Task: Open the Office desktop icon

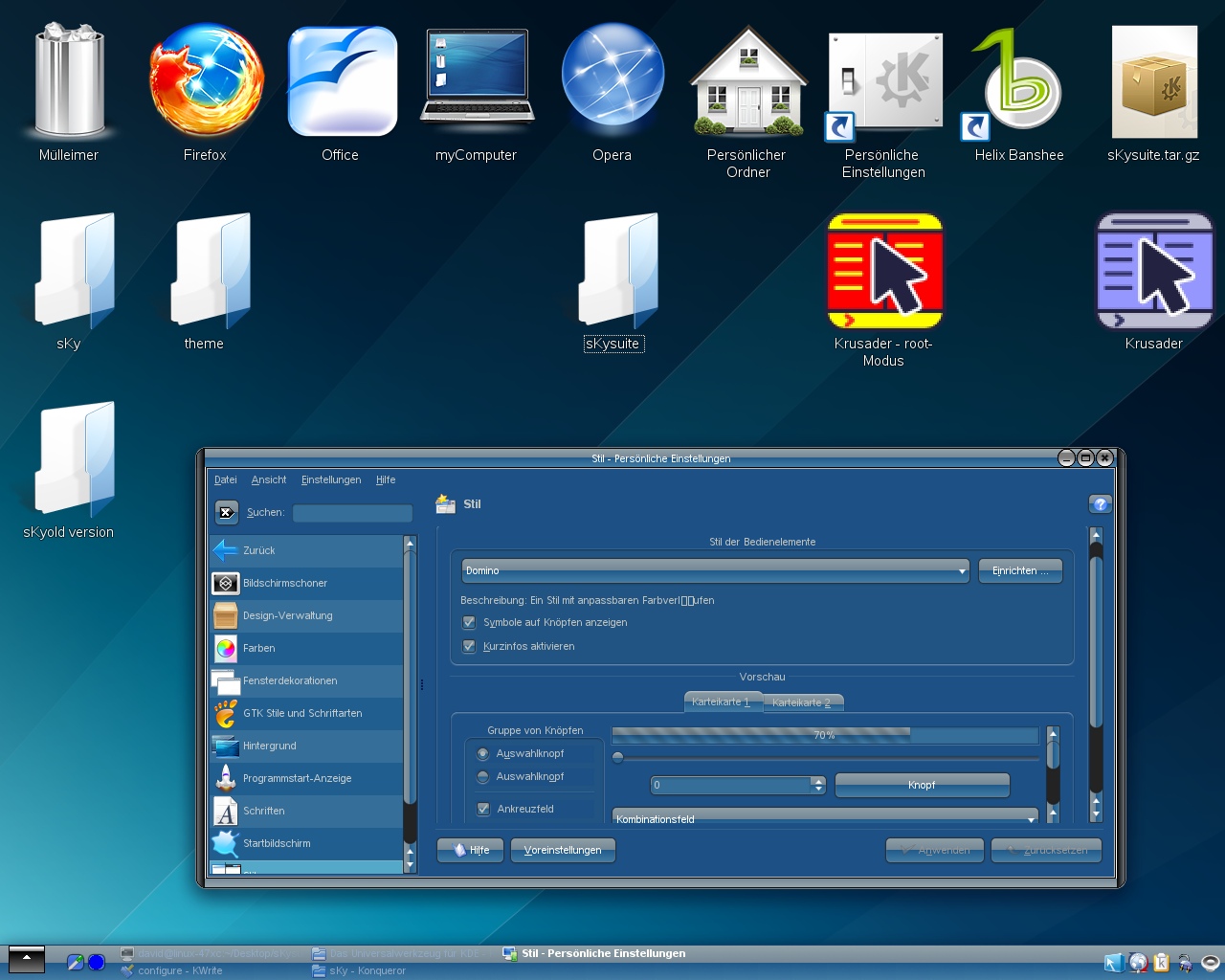Action: pos(342,81)
